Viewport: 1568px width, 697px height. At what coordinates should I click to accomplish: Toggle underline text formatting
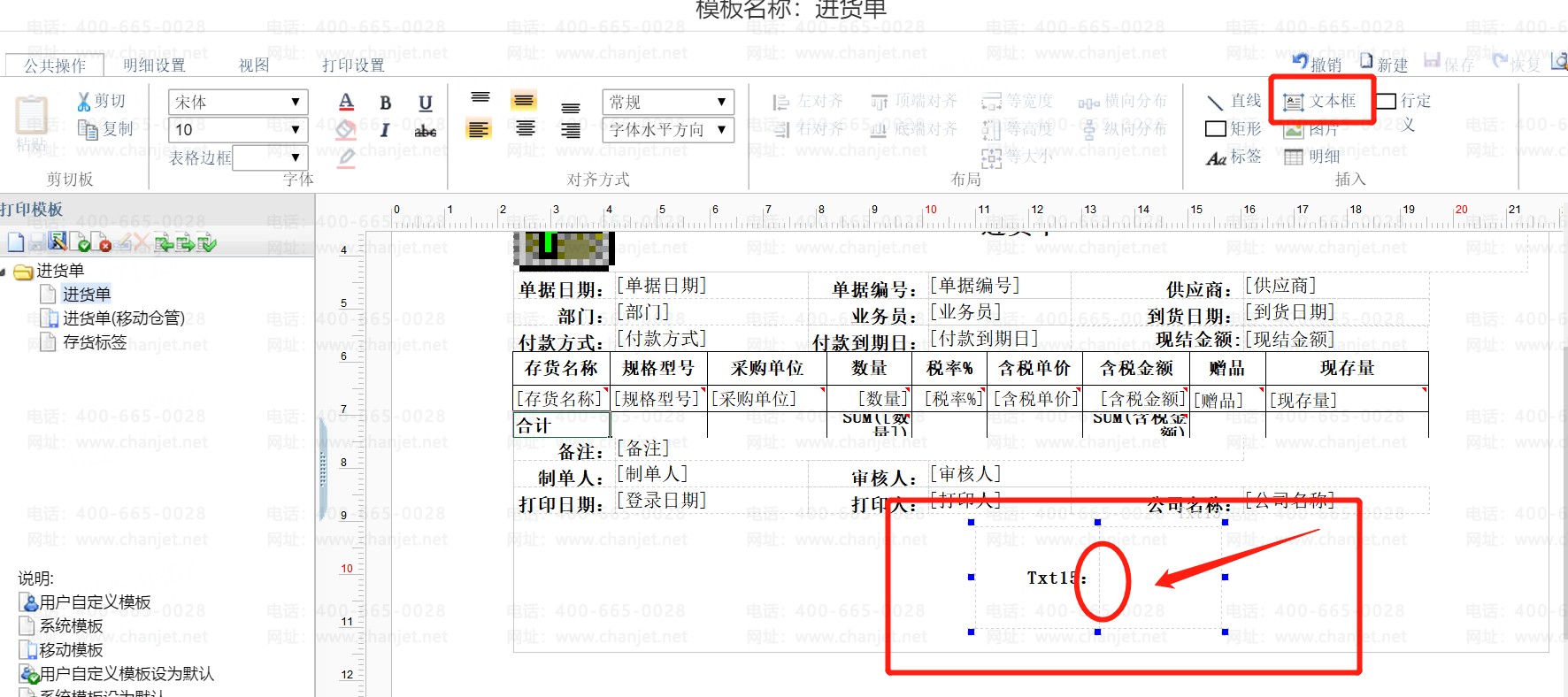click(x=426, y=103)
